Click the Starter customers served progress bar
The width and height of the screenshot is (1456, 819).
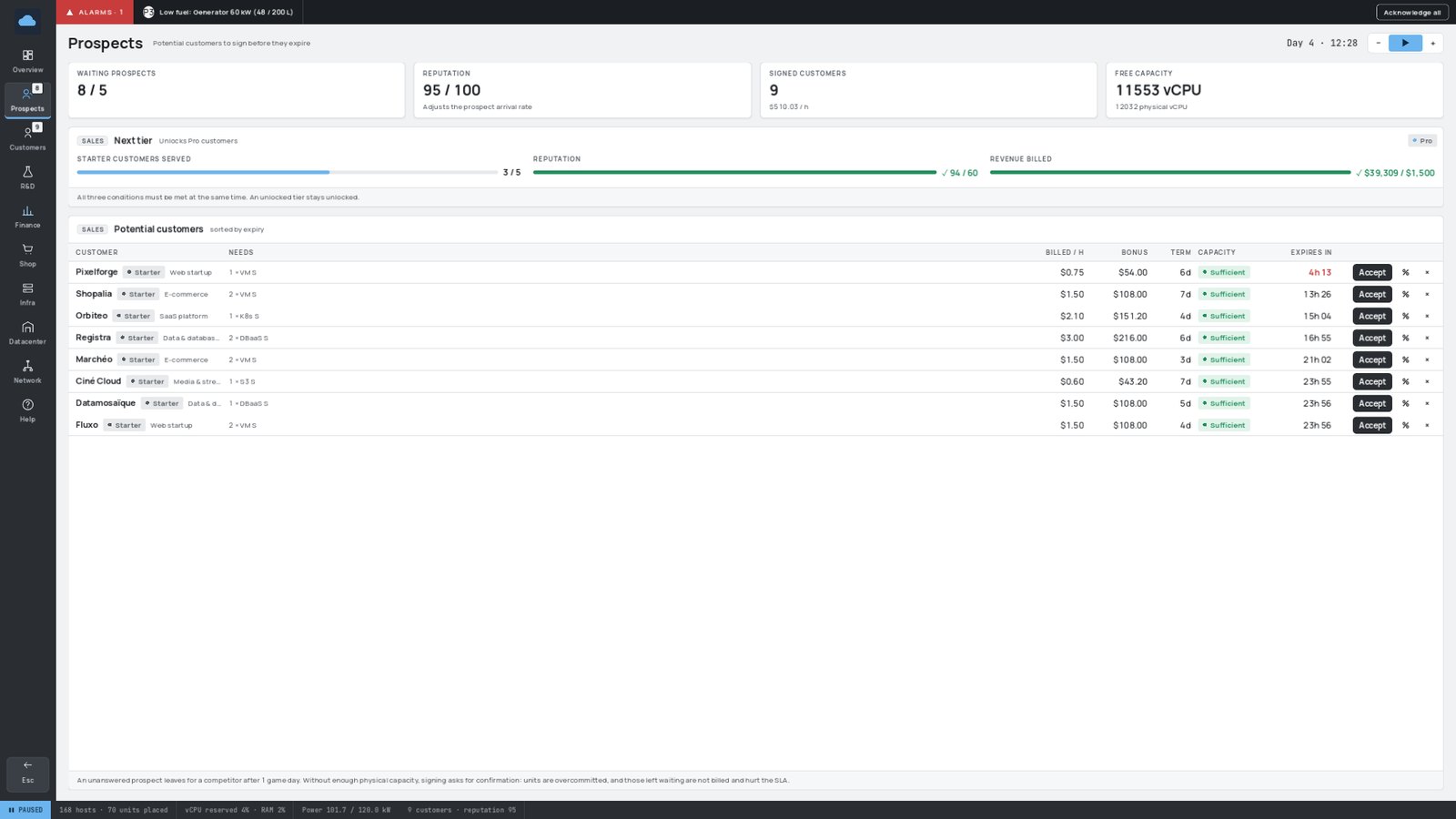point(287,172)
